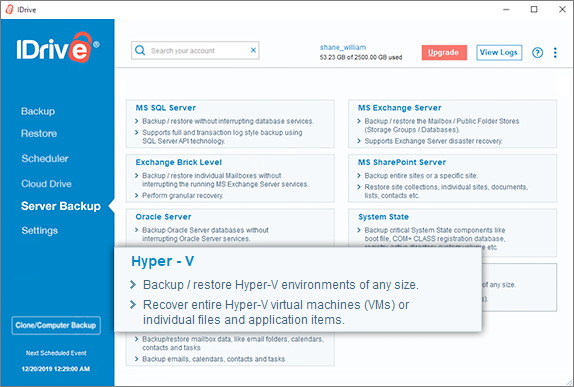The image size is (574, 387).
Task: Open Cloud Drive in sidebar
Action: pyautogui.click(x=46, y=184)
